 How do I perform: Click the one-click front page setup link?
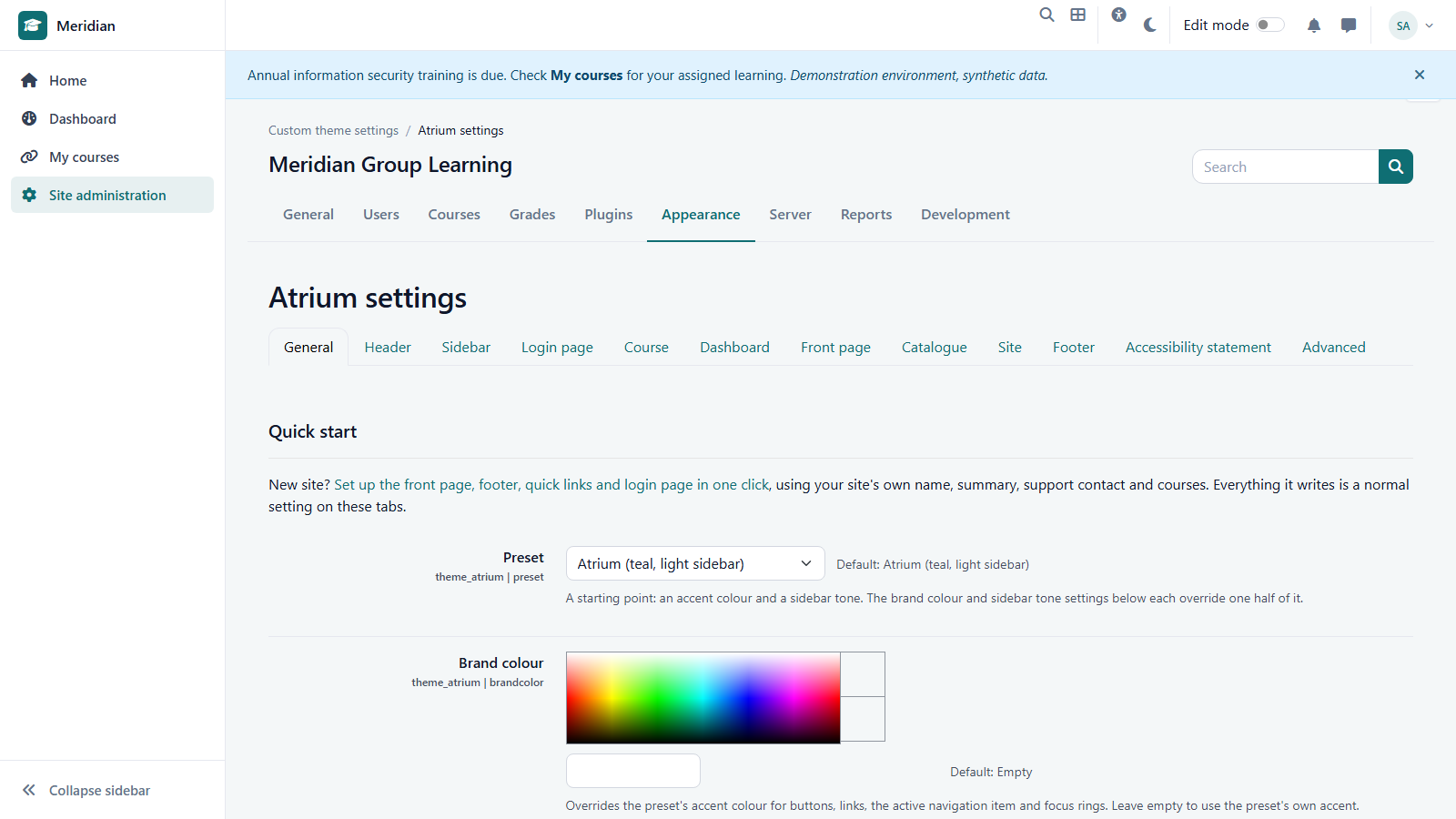[552, 484]
